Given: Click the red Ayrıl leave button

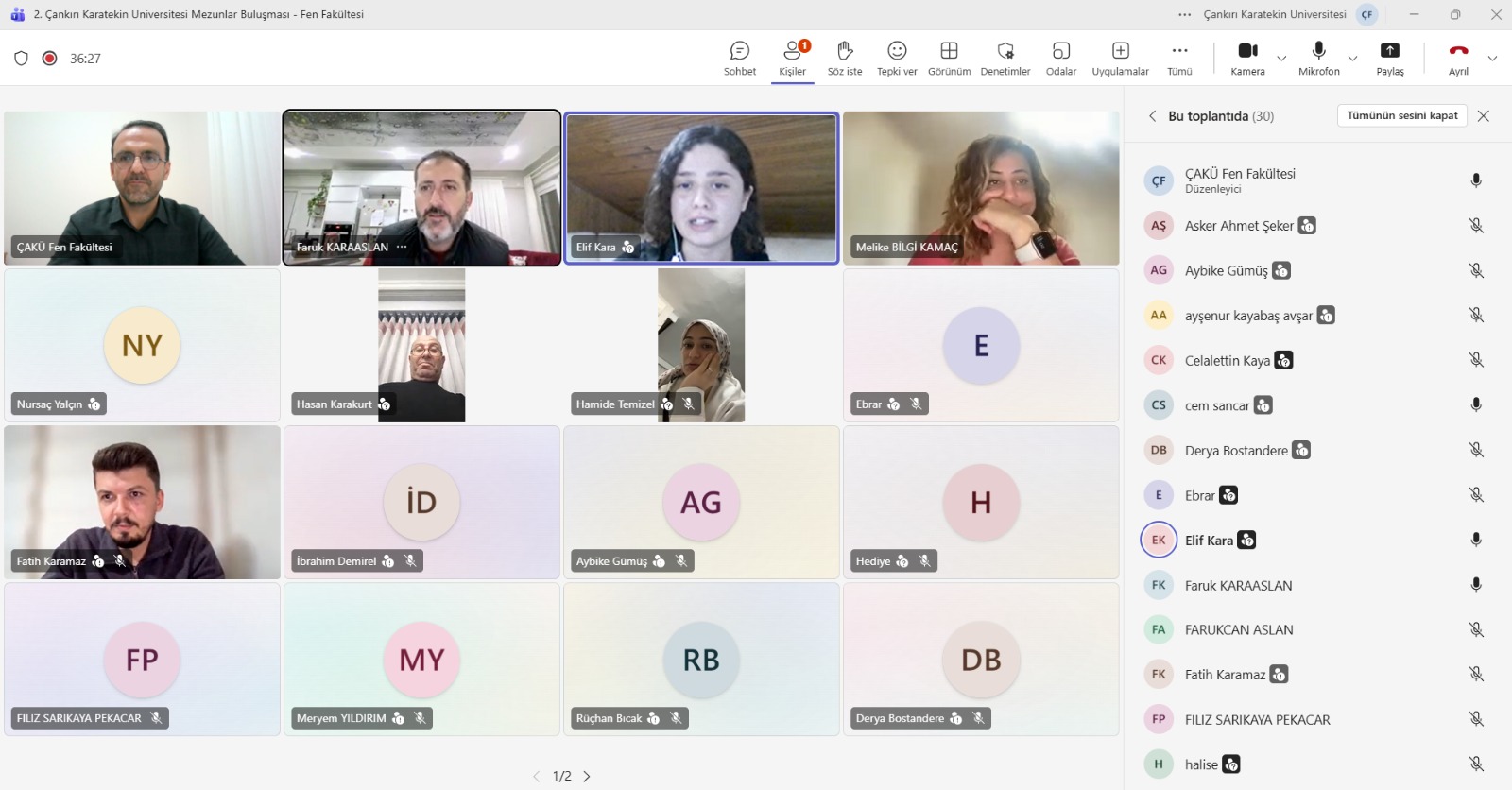Looking at the screenshot, I should click(1458, 58).
